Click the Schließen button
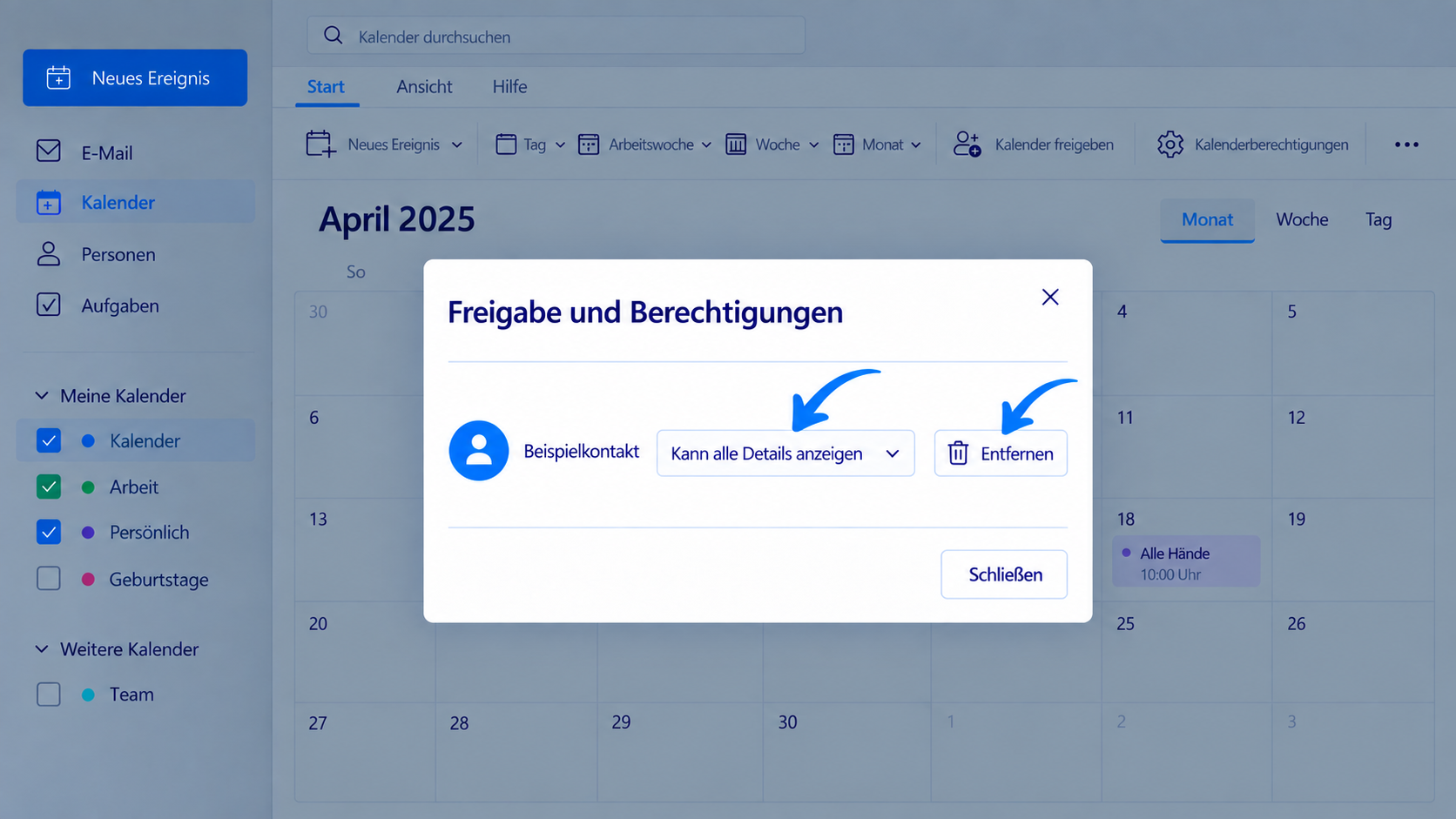The width and height of the screenshot is (1456, 819). click(1004, 574)
